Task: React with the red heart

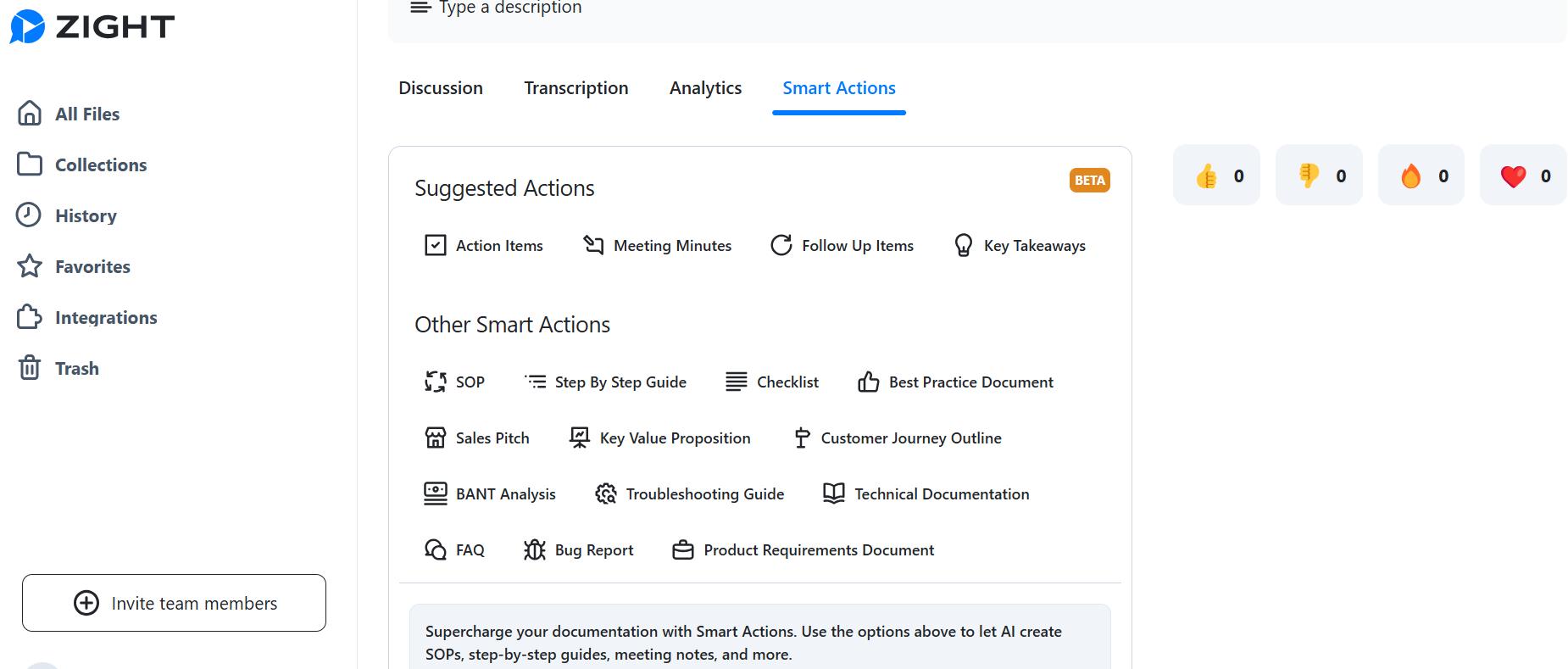Action: [x=1523, y=176]
